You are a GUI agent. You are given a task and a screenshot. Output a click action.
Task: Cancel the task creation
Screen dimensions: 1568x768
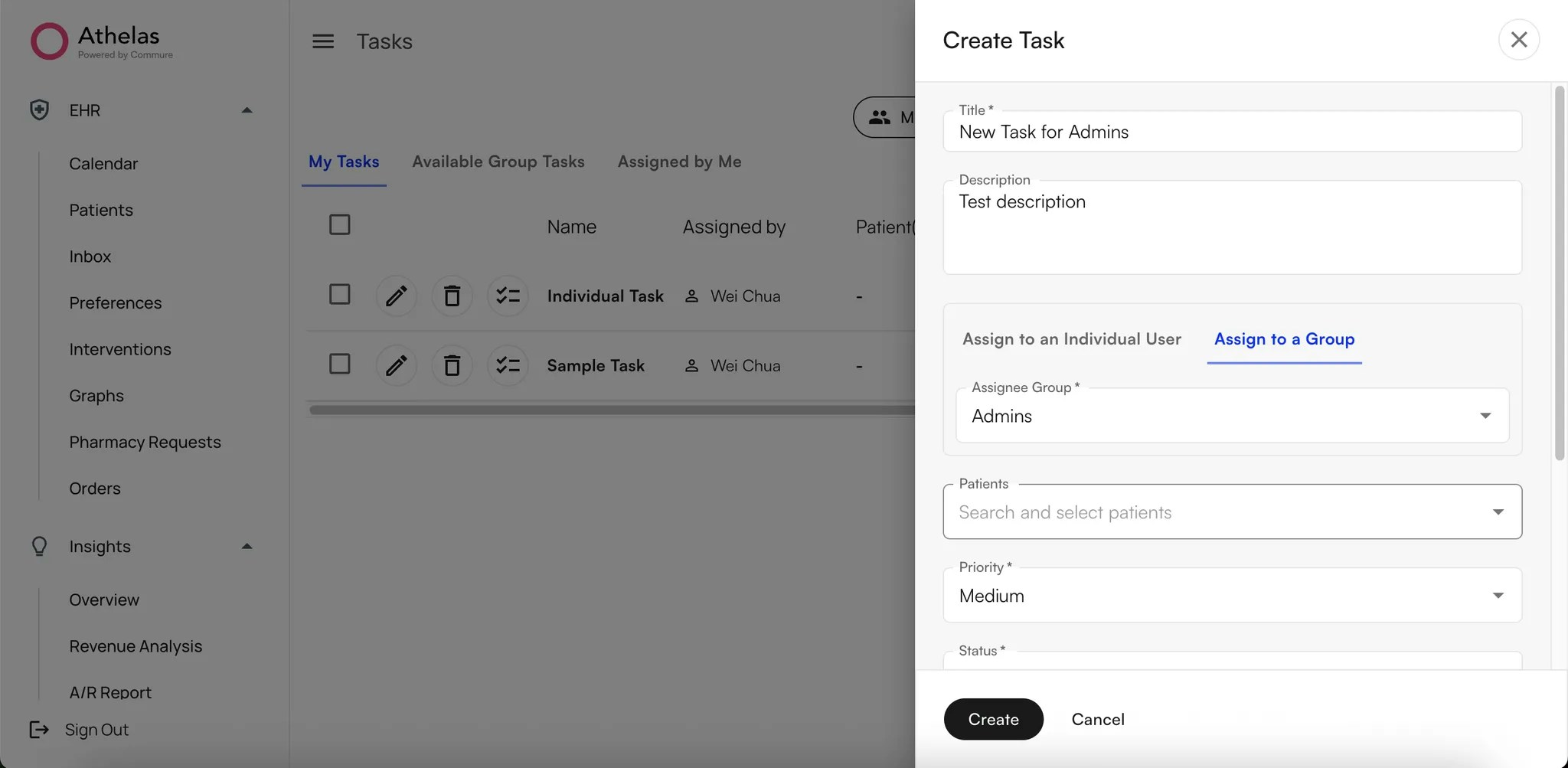tap(1097, 719)
